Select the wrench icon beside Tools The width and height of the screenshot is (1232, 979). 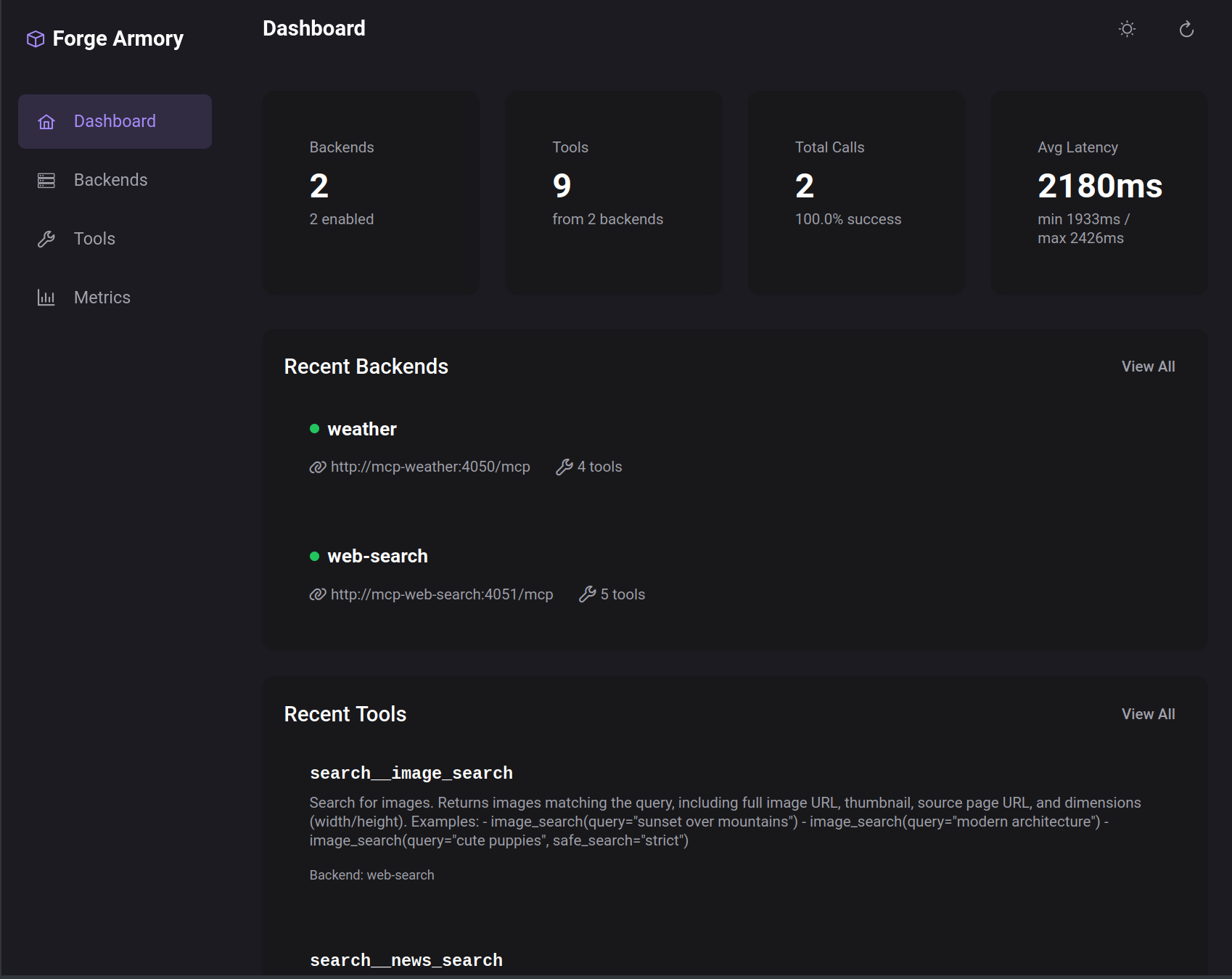point(46,239)
